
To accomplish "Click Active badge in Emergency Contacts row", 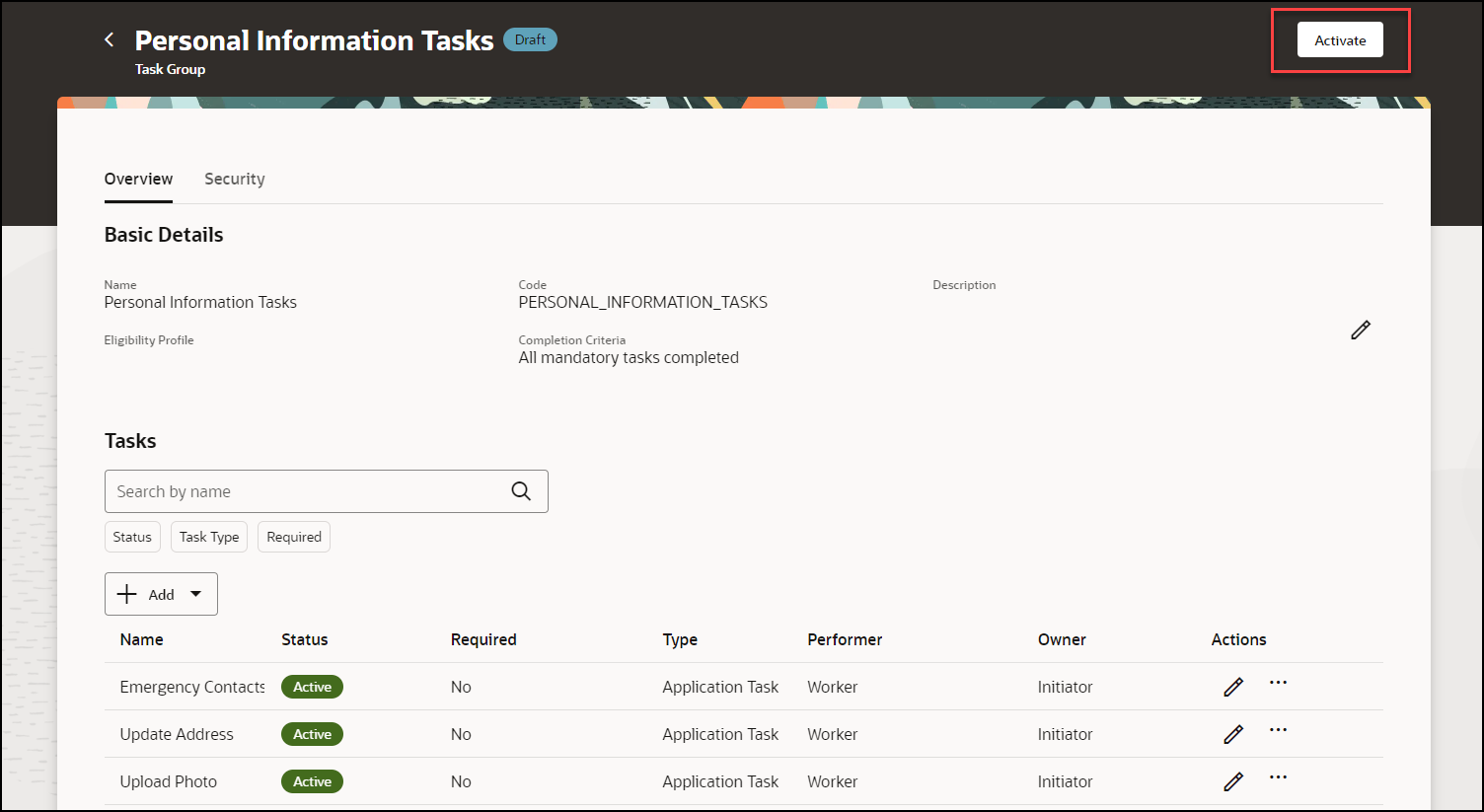I will (x=312, y=687).
